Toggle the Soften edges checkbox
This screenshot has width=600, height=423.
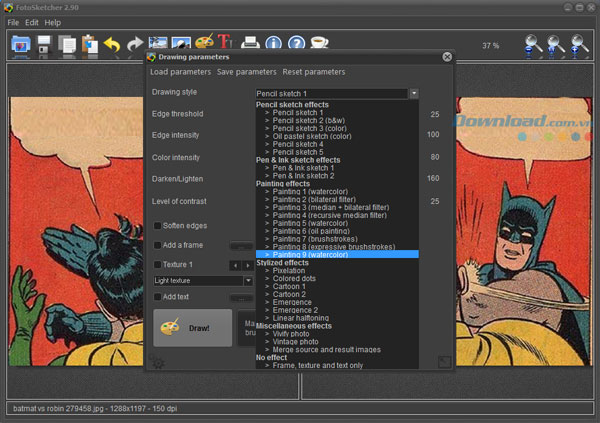click(157, 225)
